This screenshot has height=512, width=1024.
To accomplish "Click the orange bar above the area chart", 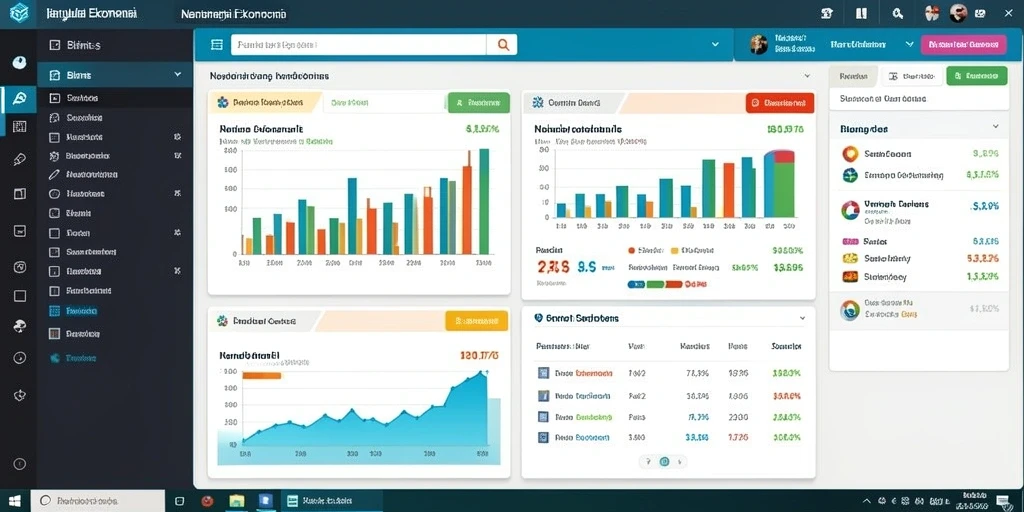I will coord(261,376).
